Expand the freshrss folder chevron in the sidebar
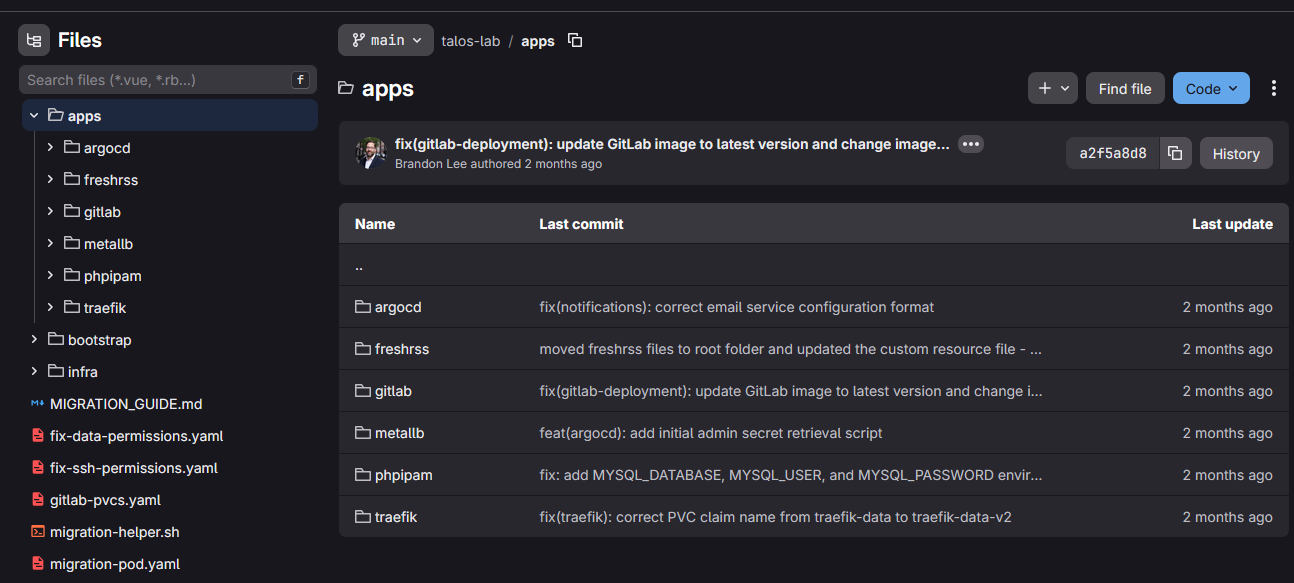Screen dimensions: 1294x583 pos(50,180)
